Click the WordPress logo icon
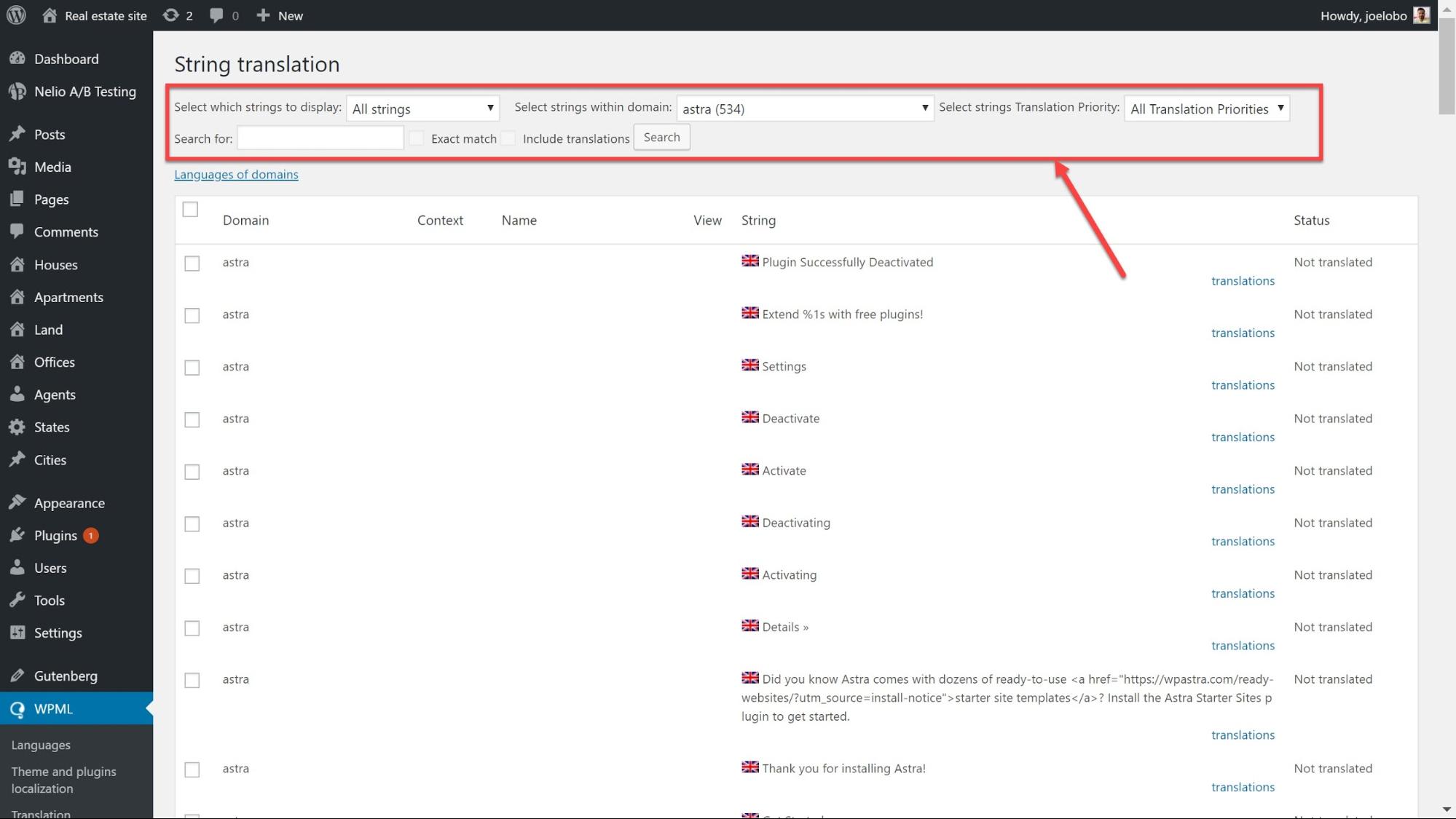The height and width of the screenshot is (819, 1456). [x=16, y=15]
